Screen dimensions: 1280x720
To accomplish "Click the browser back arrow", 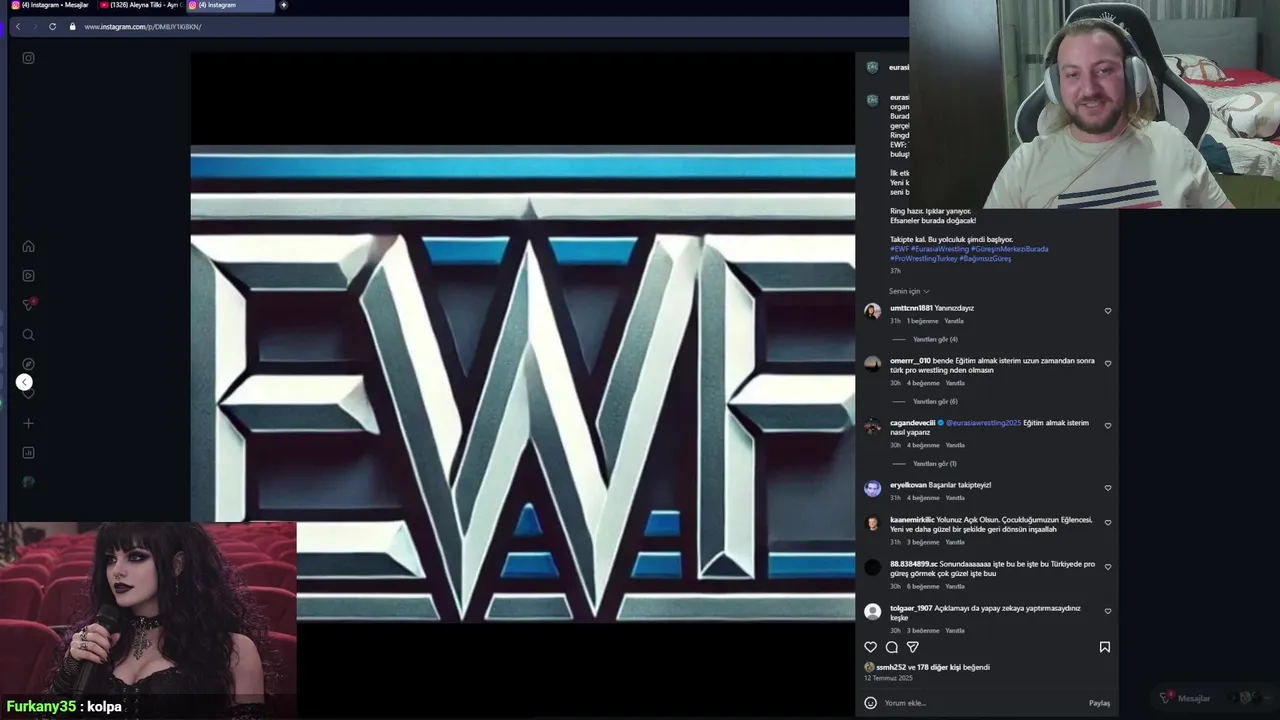I will click(x=18, y=26).
